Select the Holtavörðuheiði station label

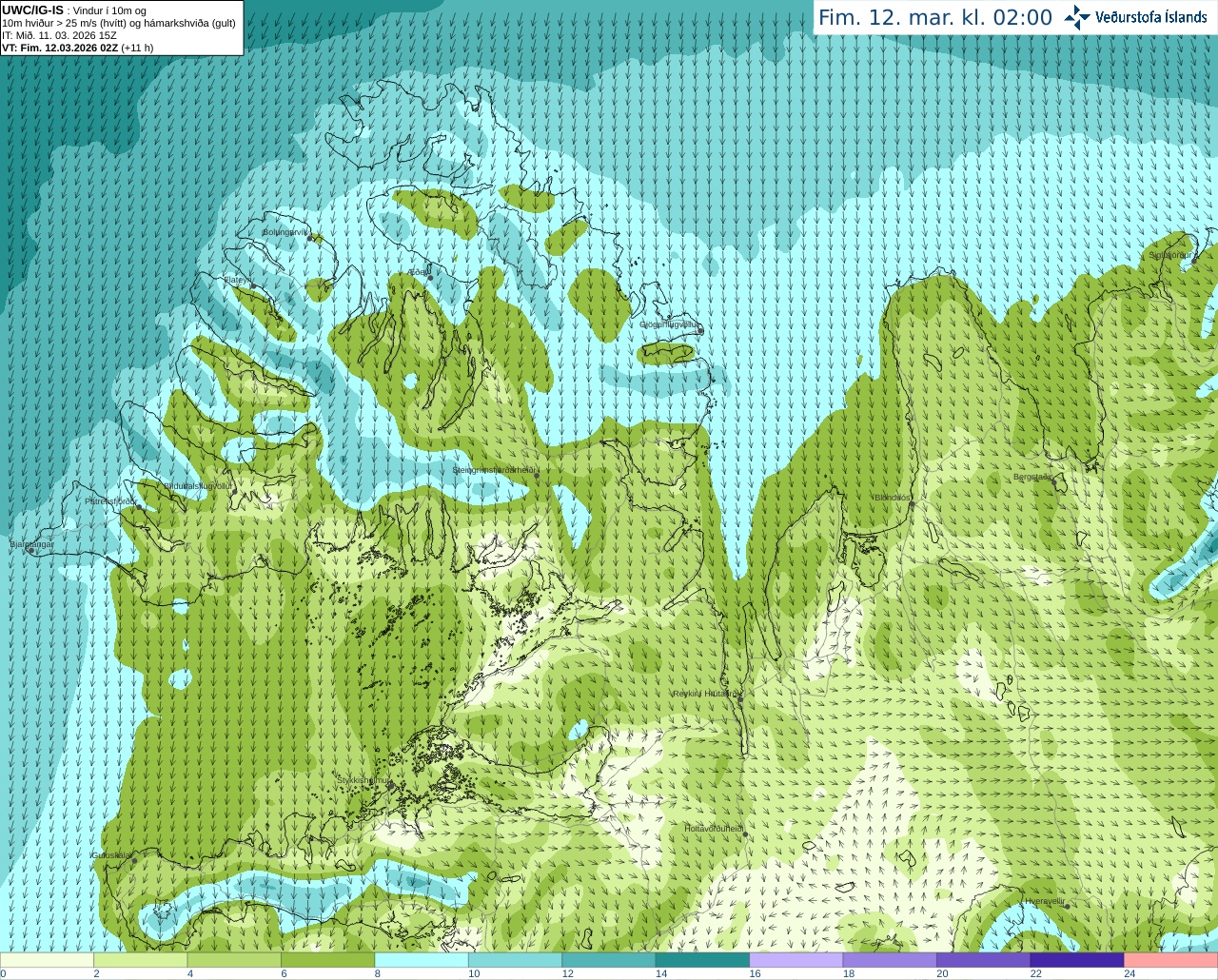click(x=714, y=829)
